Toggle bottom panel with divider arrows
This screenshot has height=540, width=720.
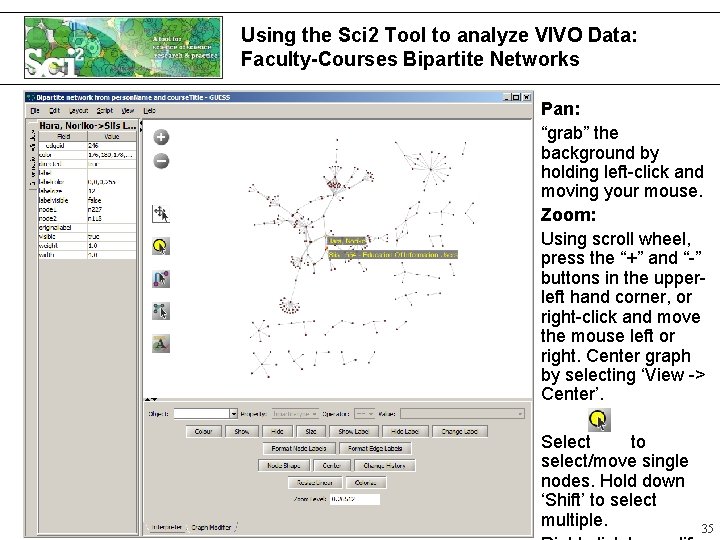152,399
